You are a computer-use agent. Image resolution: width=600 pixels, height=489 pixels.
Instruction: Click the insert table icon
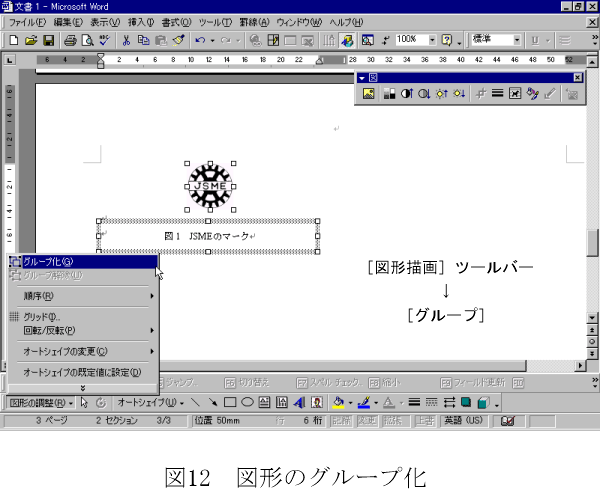click(x=273, y=40)
